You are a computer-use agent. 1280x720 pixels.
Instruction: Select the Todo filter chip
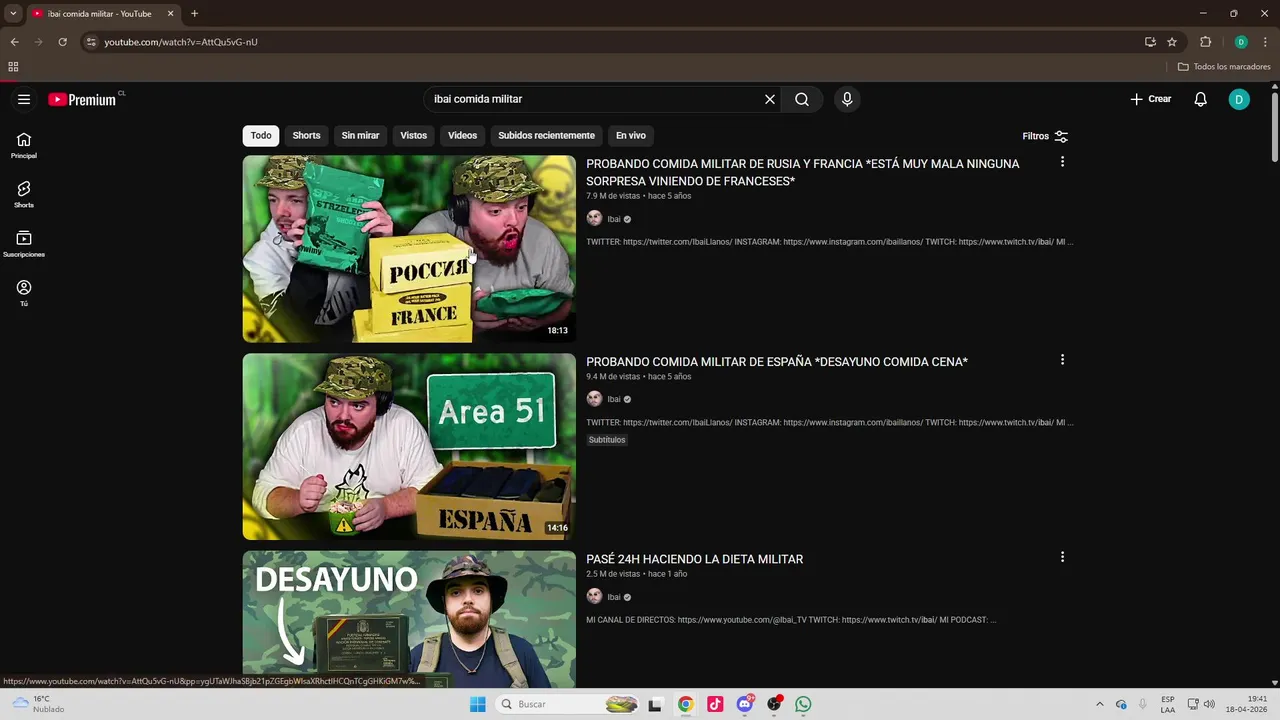261,136
